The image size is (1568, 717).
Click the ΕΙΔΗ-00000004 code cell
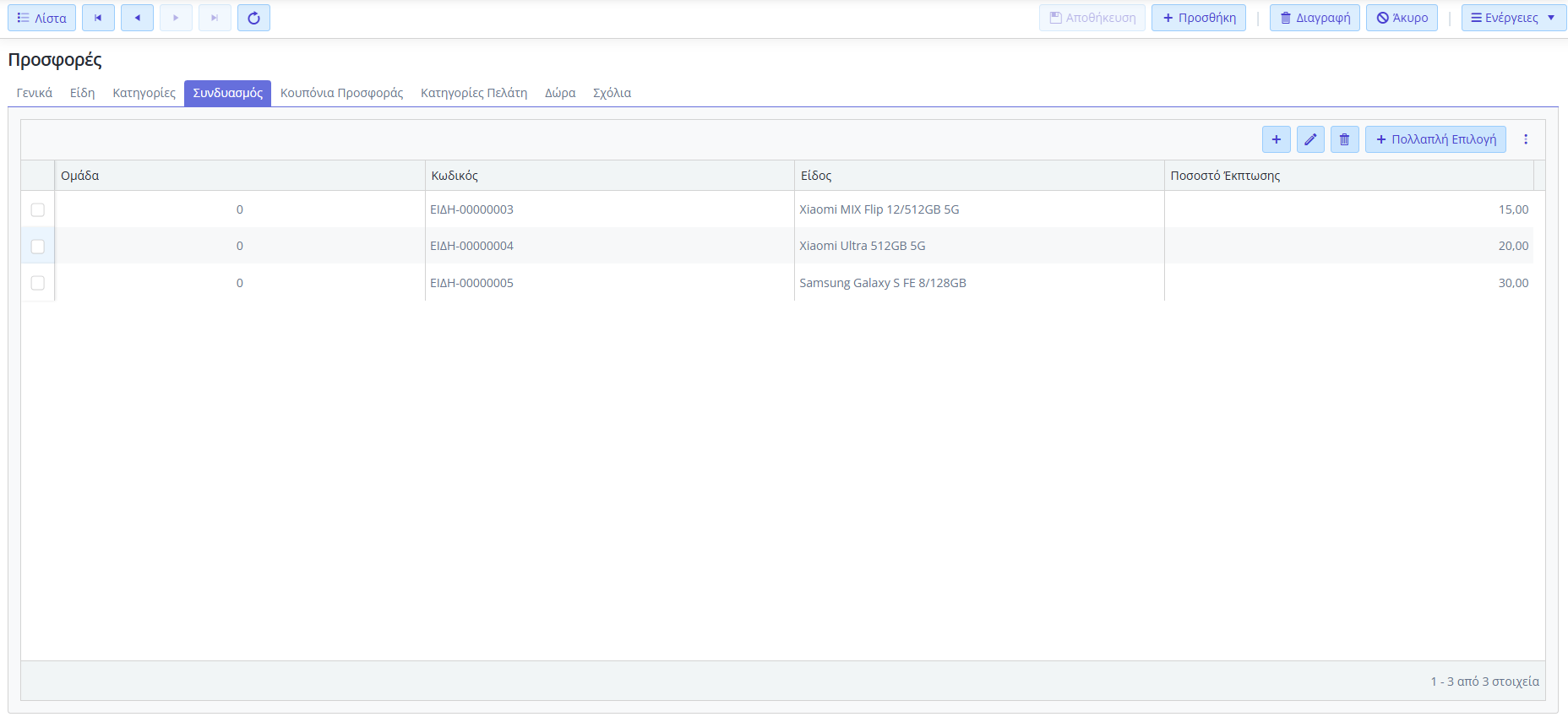pyautogui.click(x=471, y=246)
